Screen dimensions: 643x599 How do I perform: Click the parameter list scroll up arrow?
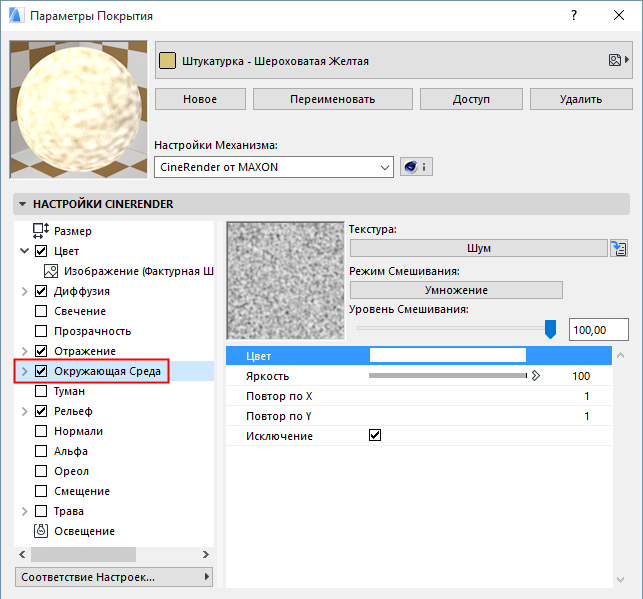click(x=620, y=355)
